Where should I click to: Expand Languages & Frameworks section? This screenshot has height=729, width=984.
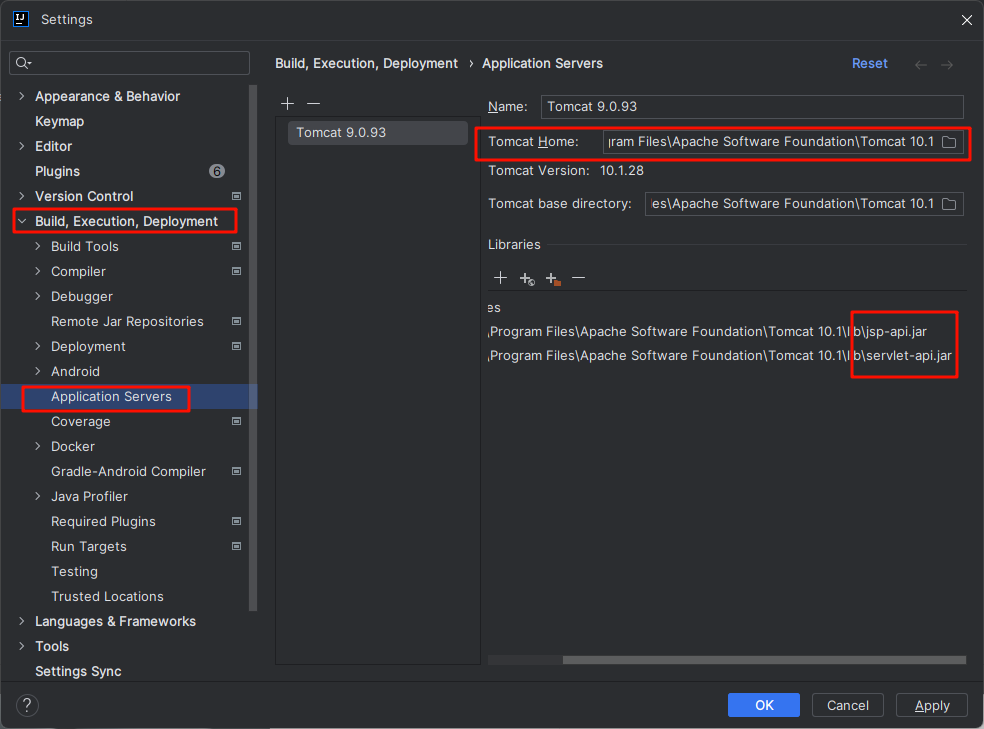(x=22, y=621)
